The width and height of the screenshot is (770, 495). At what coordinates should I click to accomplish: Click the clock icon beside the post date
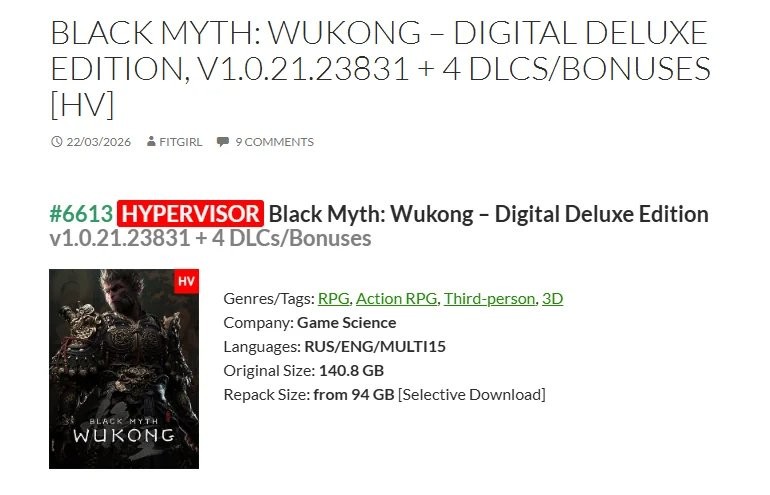pos(57,142)
